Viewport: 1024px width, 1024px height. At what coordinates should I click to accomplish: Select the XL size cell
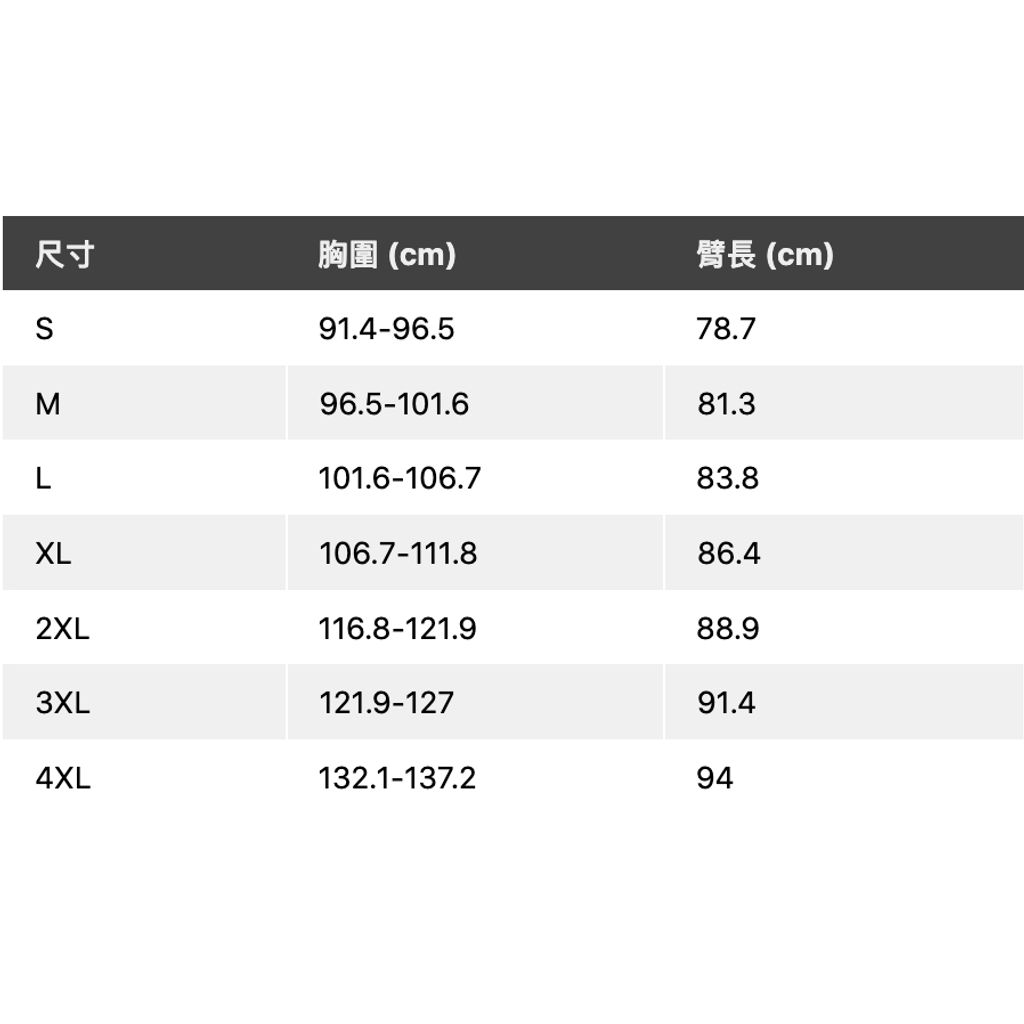click(53, 553)
